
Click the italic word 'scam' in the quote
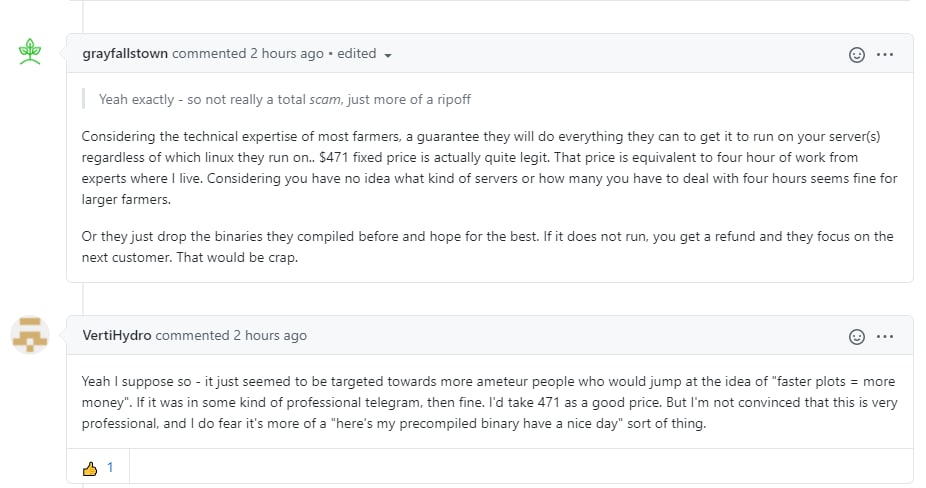click(x=325, y=99)
